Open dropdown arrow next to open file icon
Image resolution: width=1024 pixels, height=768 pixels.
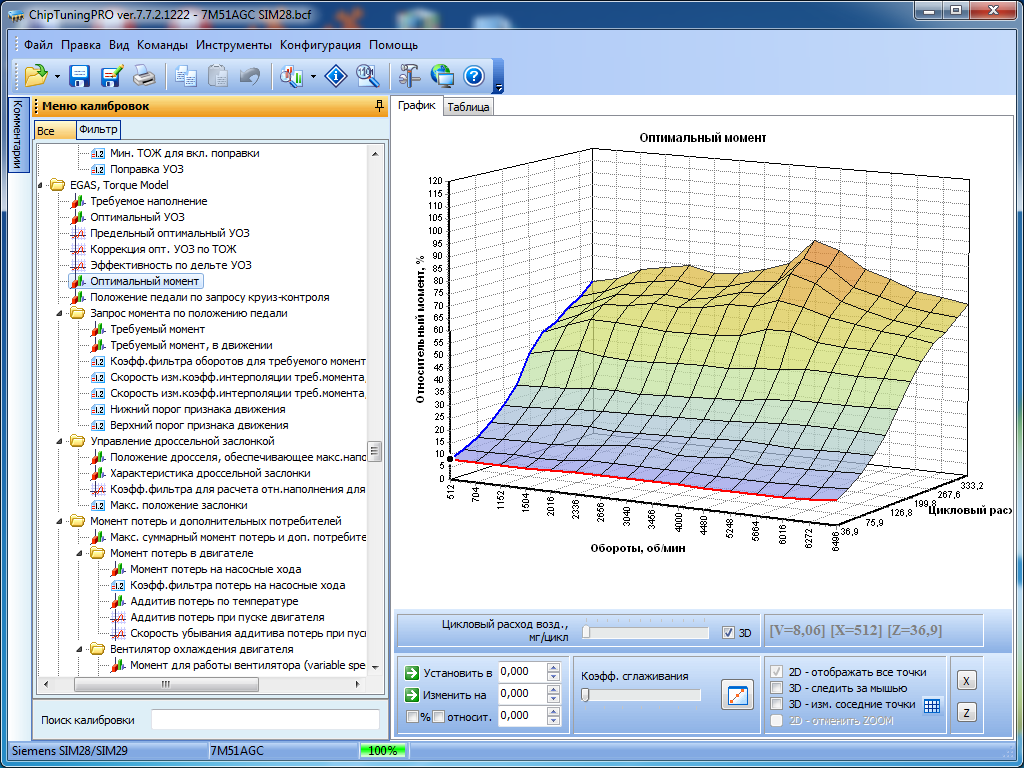[57, 76]
